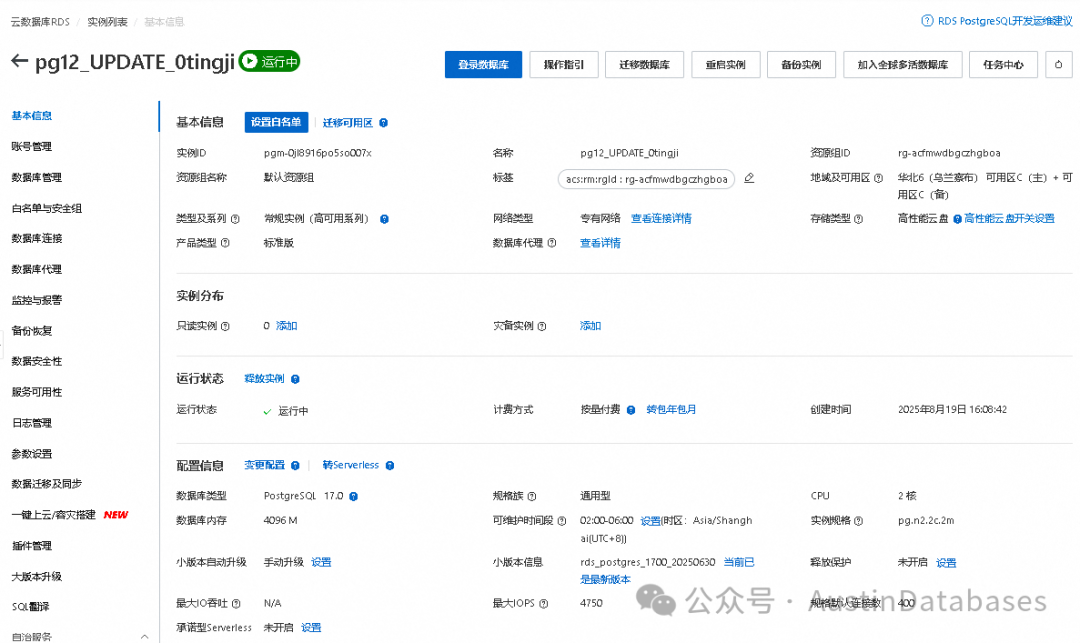
Task: Edit the tag with the pencil icon
Action: click(x=749, y=178)
